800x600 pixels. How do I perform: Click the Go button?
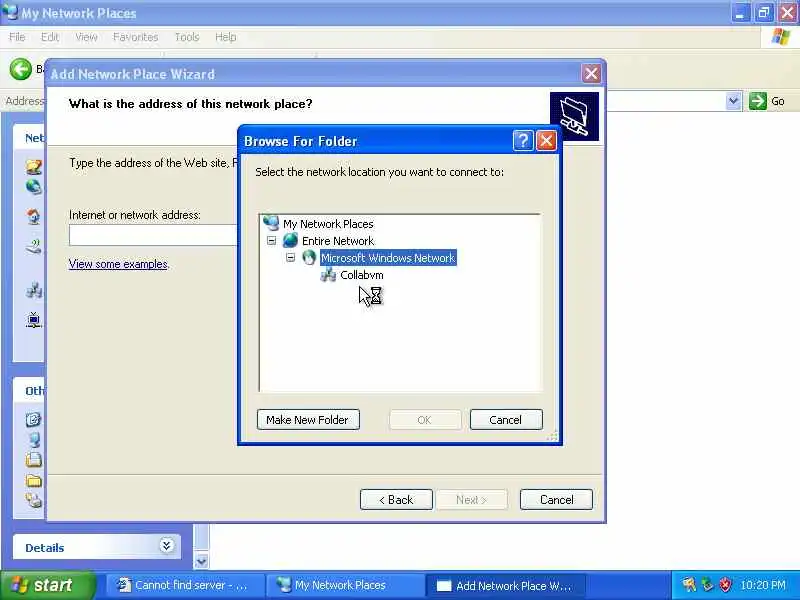767,101
